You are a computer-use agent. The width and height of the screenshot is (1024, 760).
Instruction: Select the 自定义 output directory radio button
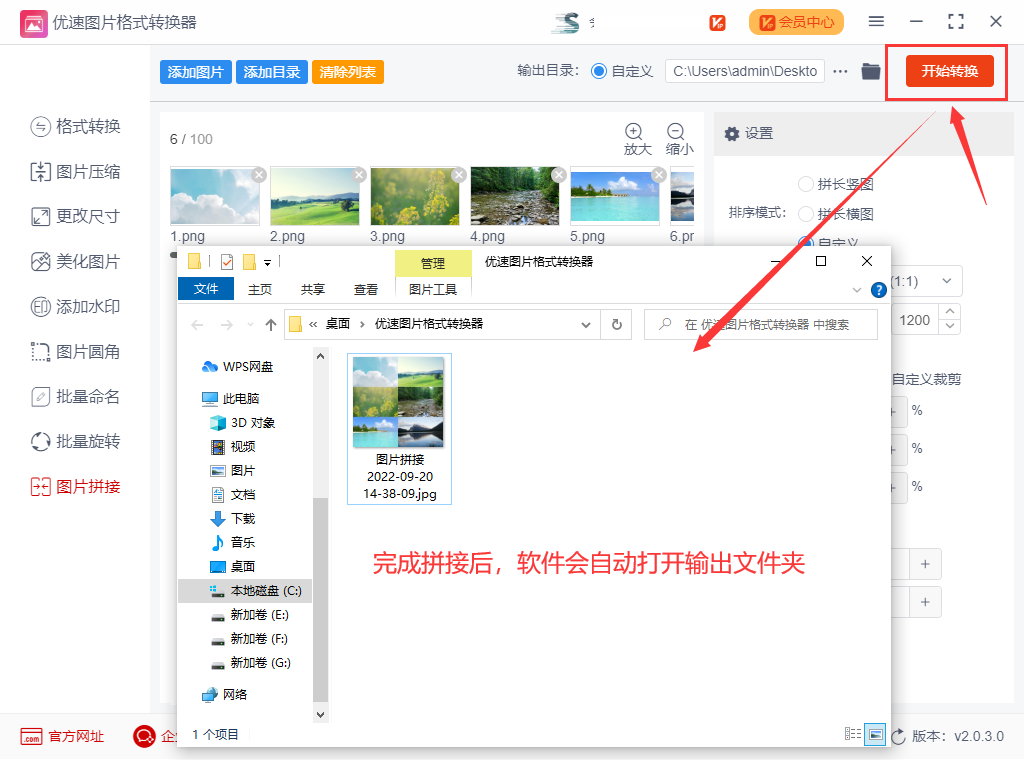tap(599, 71)
